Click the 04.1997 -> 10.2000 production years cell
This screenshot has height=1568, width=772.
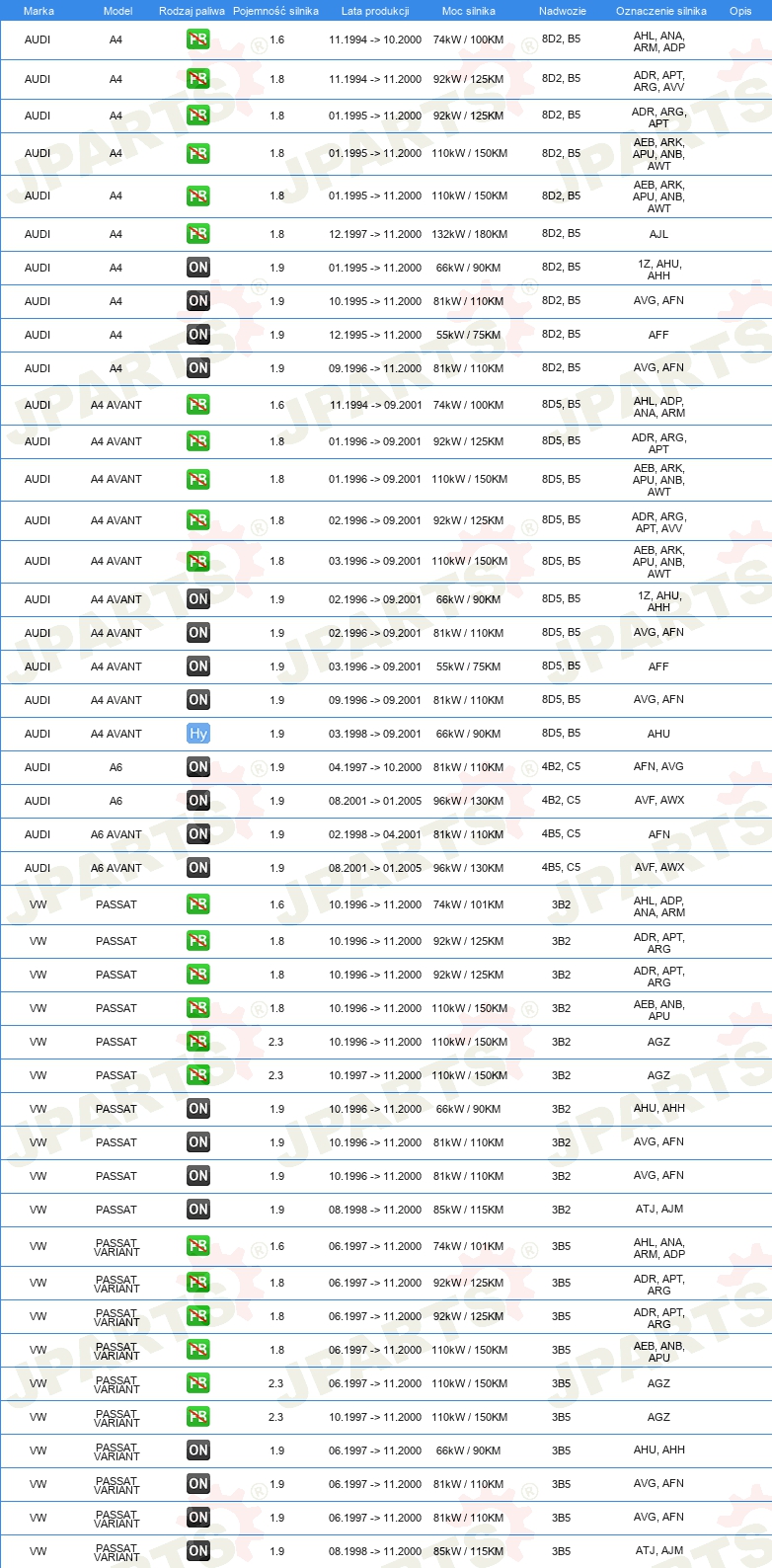click(x=375, y=767)
